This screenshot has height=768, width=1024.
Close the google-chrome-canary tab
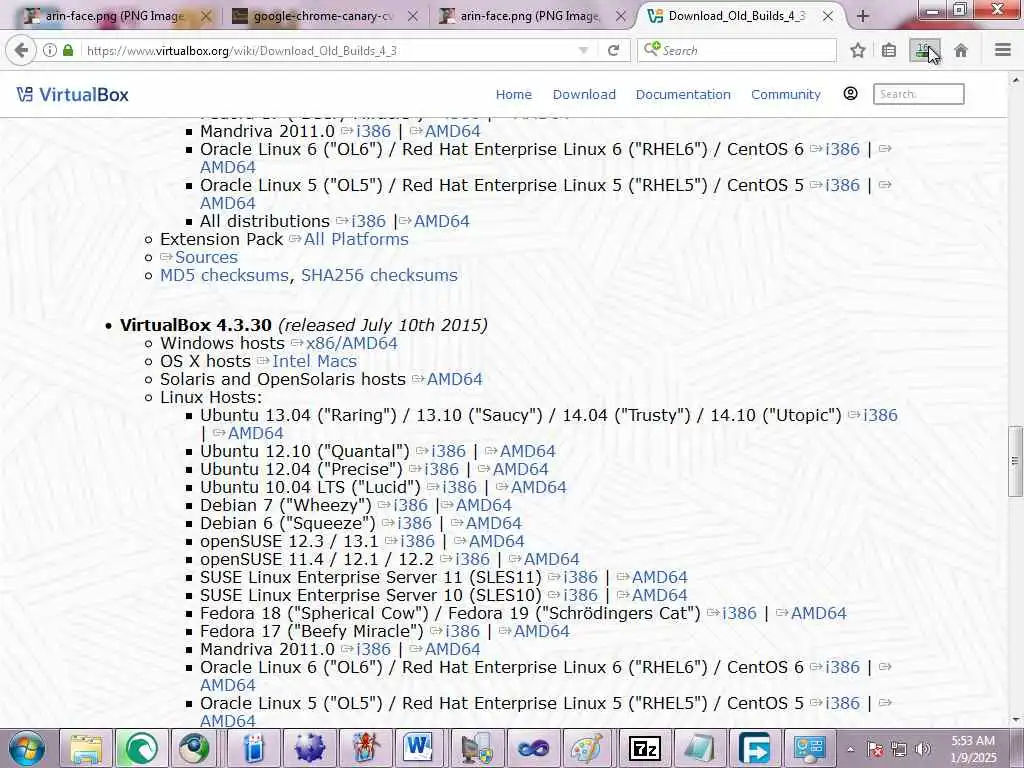coord(413,16)
